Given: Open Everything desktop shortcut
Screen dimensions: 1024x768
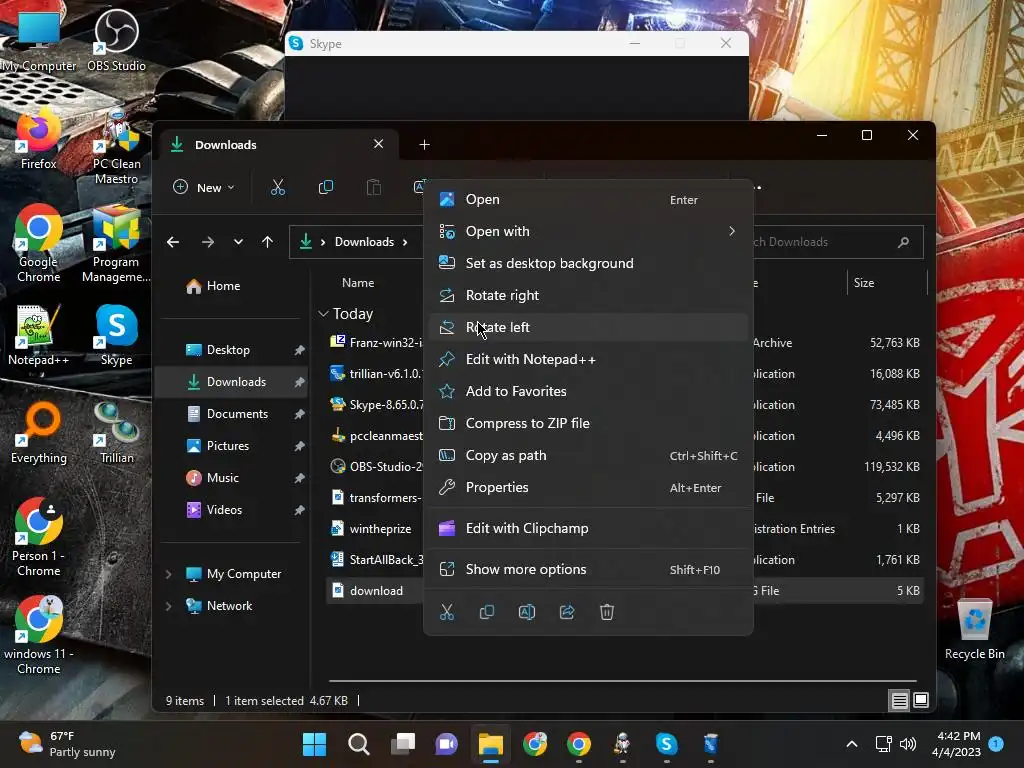Looking at the screenshot, I should point(38,433).
